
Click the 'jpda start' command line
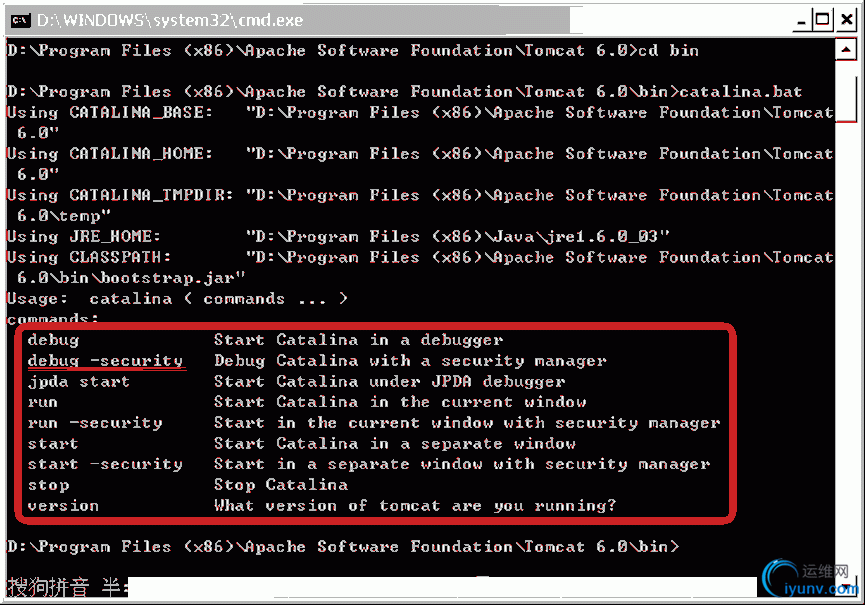coord(78,382)
